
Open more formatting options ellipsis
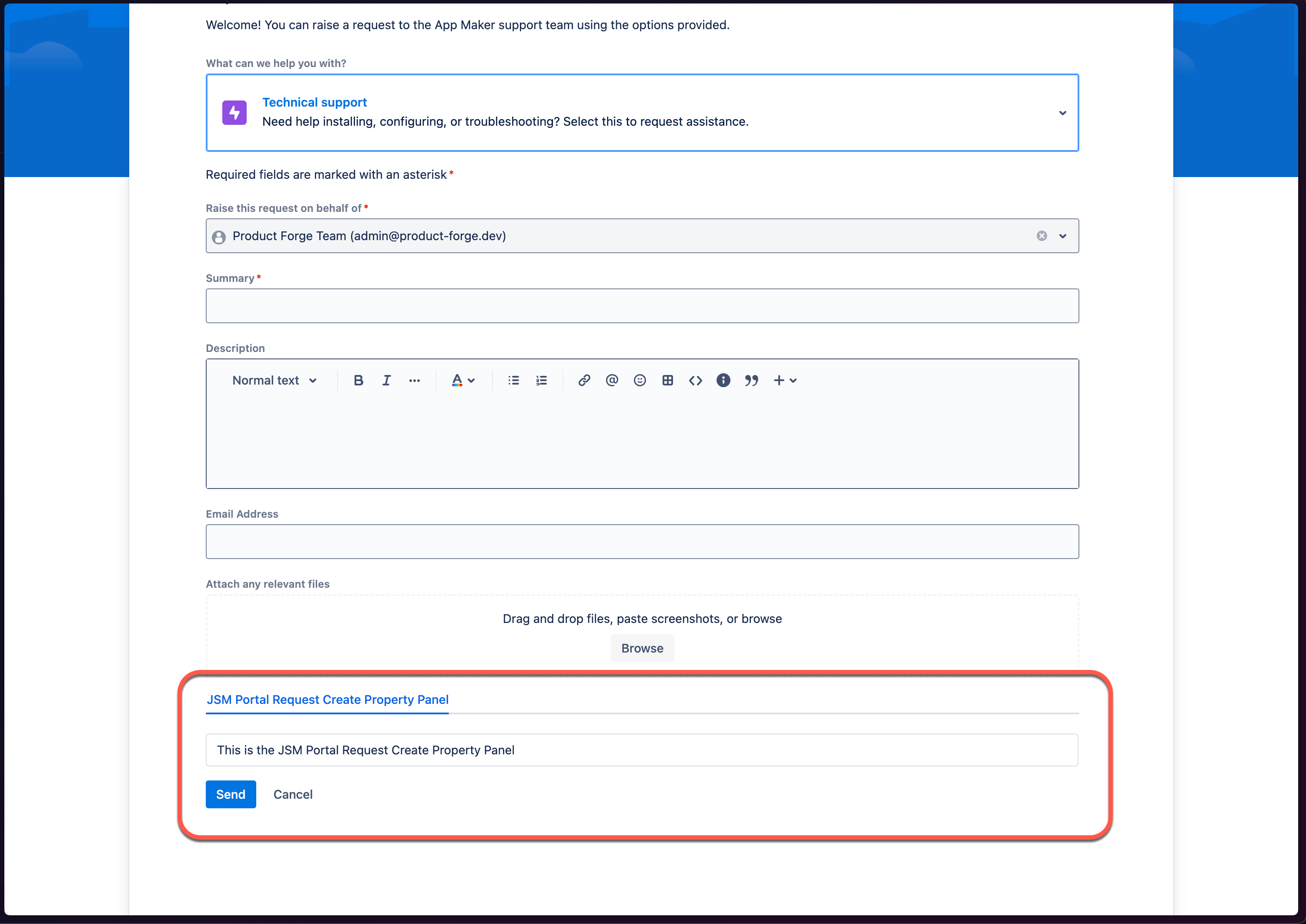coord(415,381)
